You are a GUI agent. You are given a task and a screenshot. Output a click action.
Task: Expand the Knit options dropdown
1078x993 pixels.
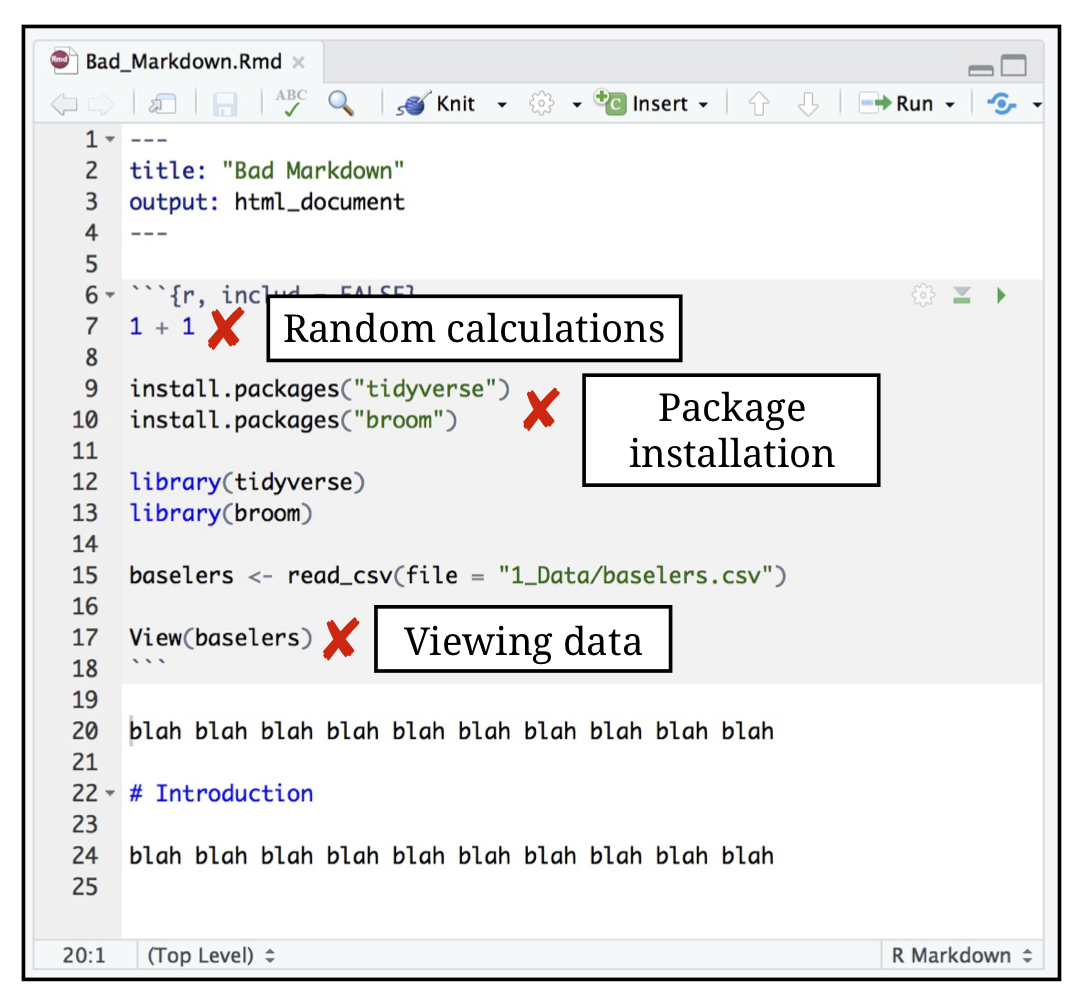502,105
